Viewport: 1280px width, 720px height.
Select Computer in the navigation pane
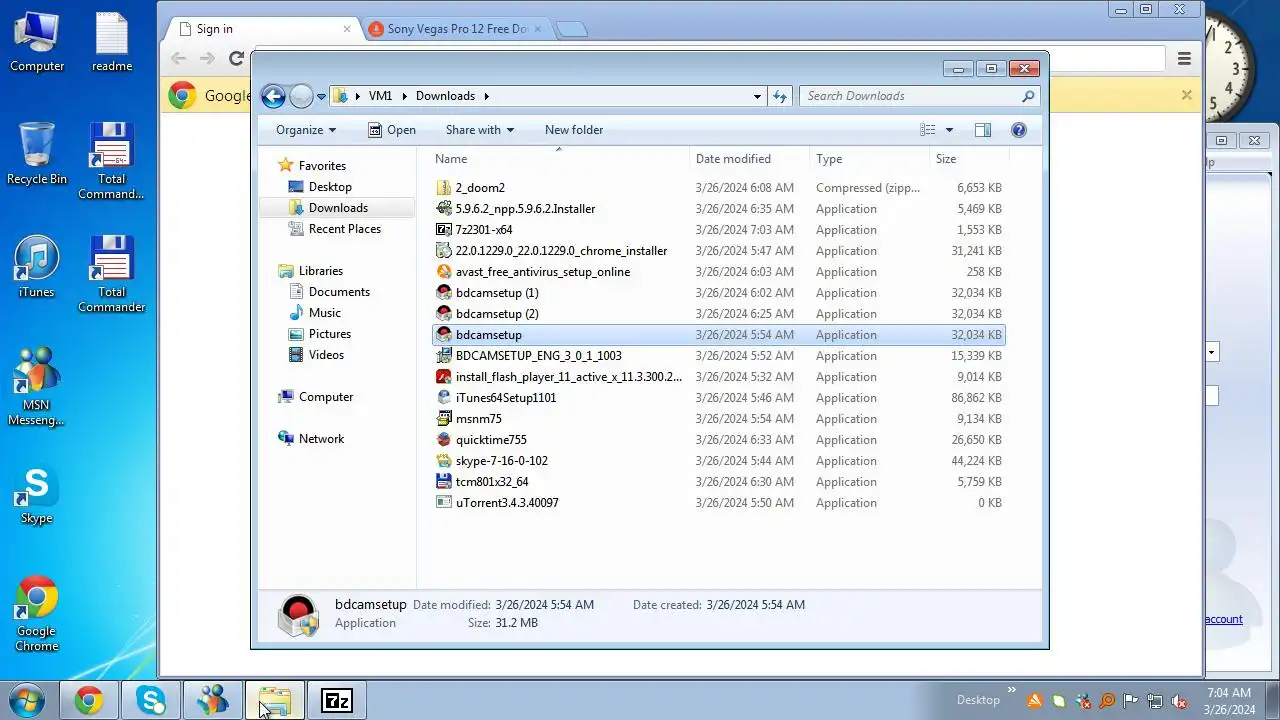pos(326,397)
